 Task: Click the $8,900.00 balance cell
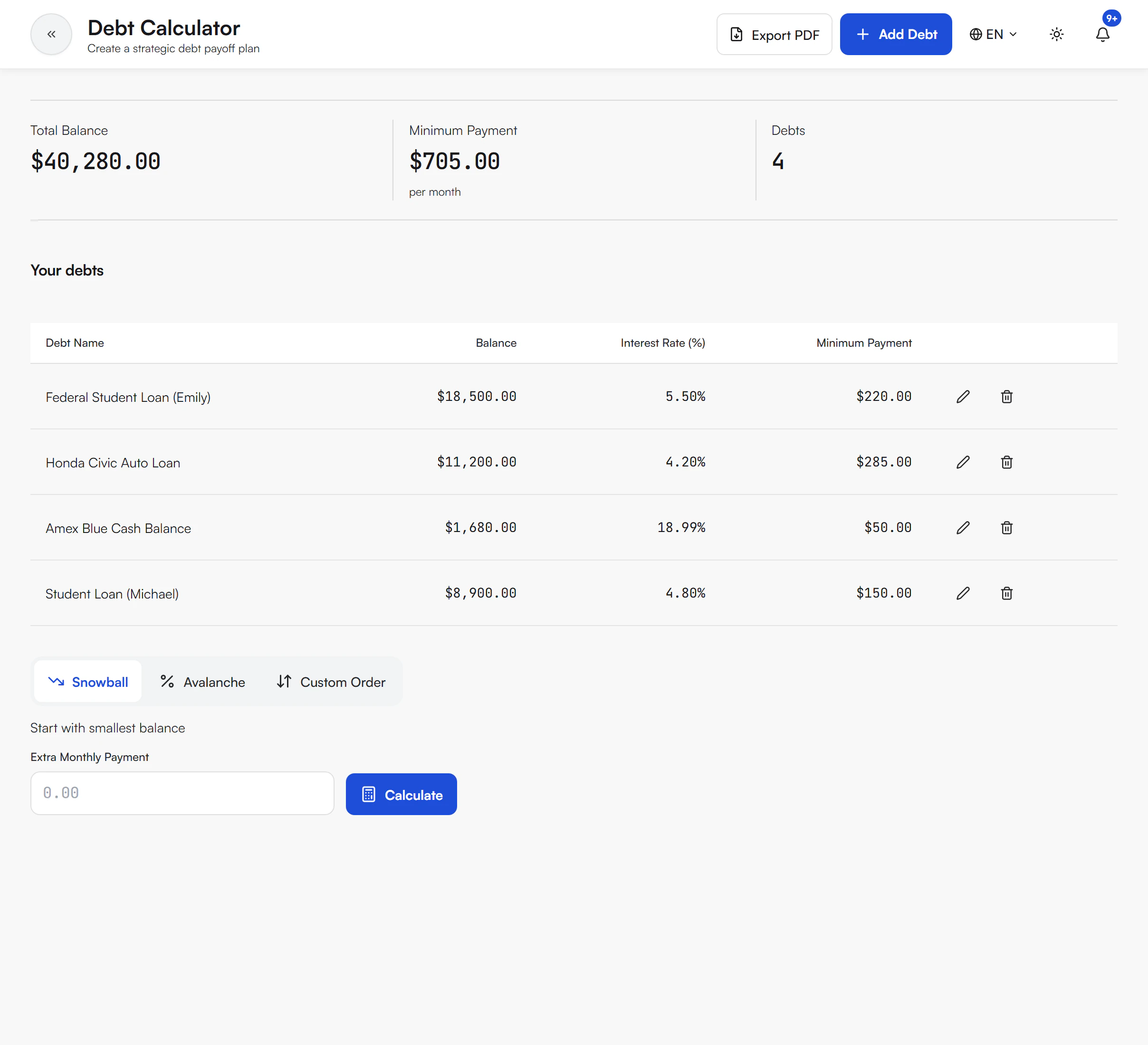tap(480, 592)
